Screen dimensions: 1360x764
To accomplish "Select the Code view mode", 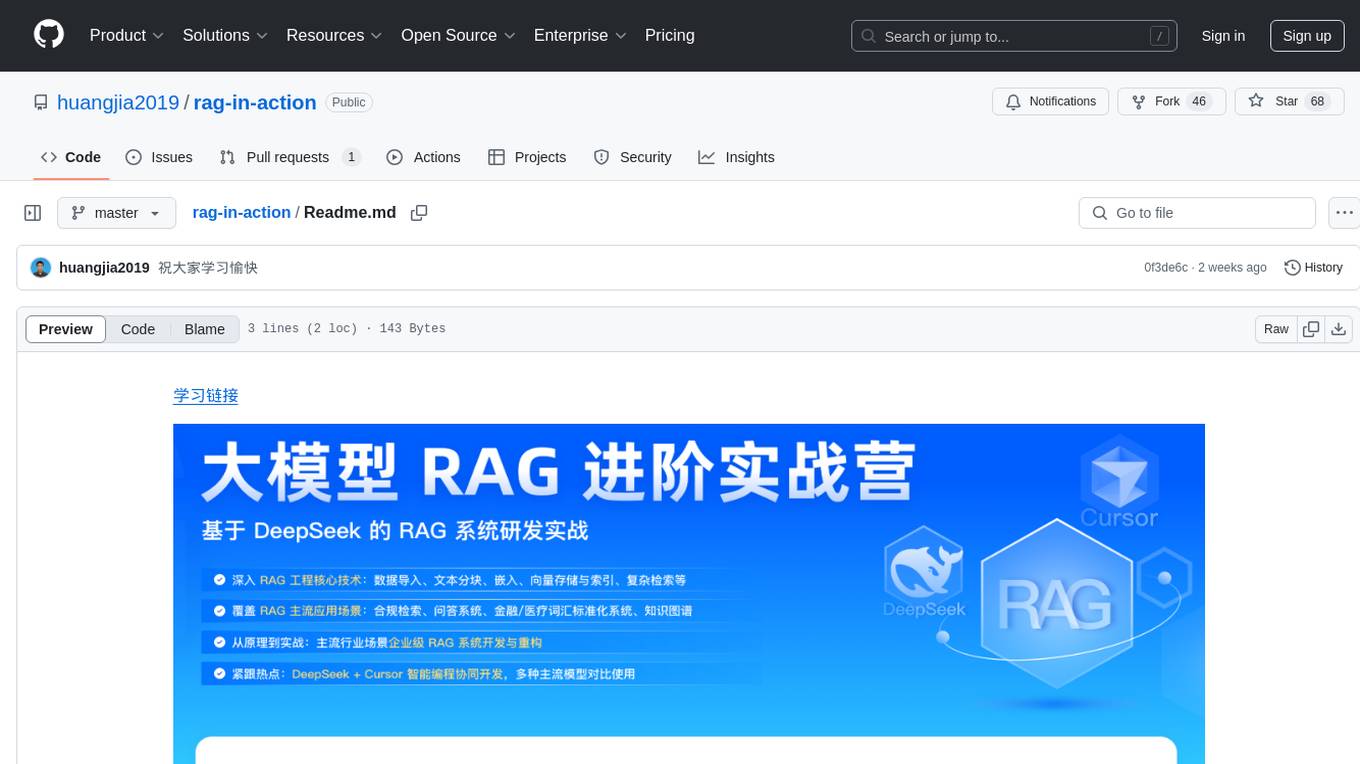I will tap(138, 329).
